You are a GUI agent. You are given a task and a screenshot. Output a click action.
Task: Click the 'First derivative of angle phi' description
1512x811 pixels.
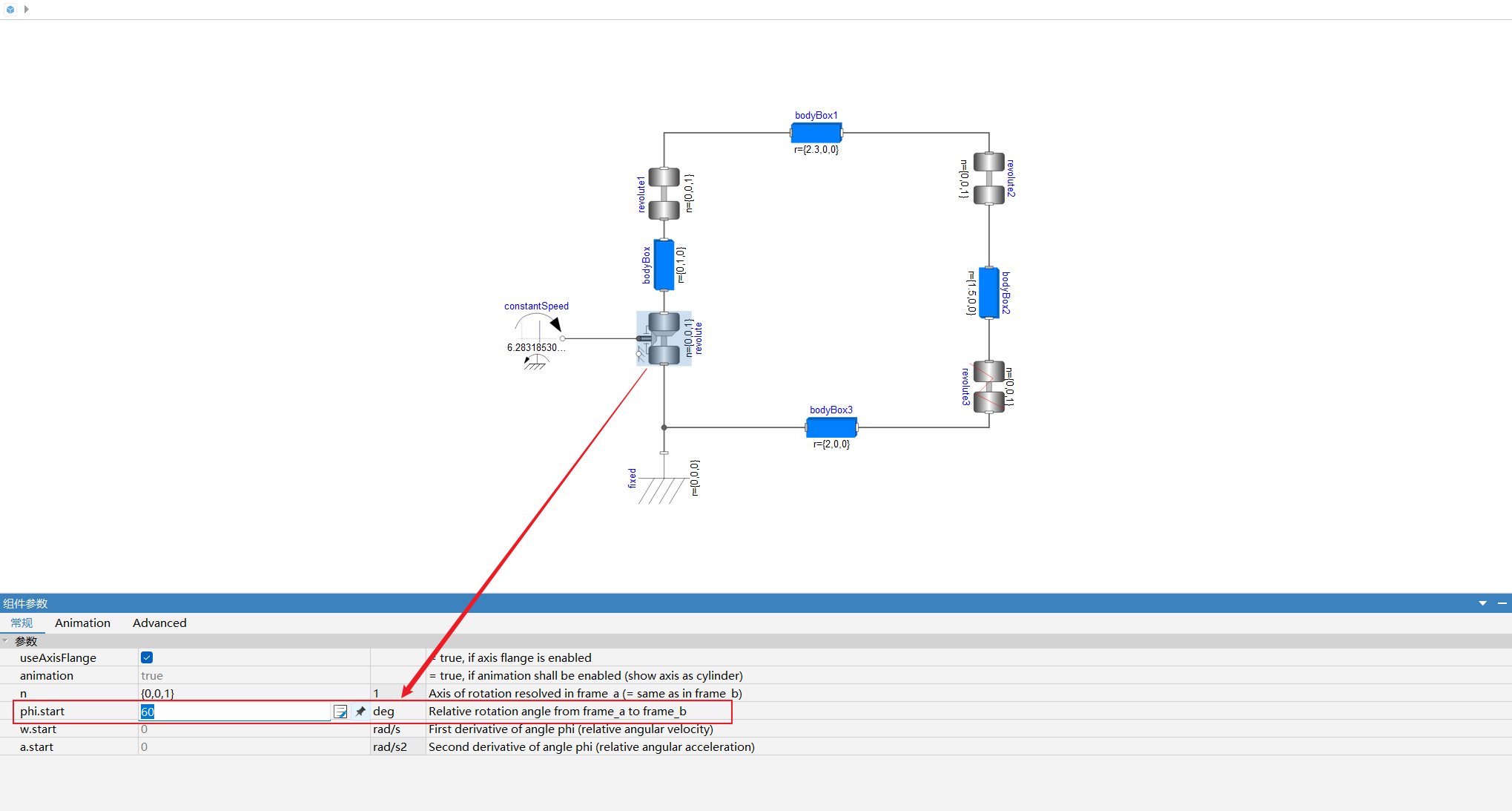(x=571, y=729)
